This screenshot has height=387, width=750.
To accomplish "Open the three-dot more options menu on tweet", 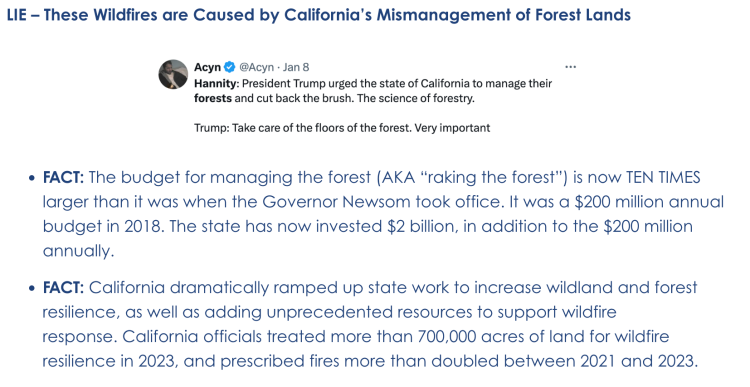I will coord(570,67).
